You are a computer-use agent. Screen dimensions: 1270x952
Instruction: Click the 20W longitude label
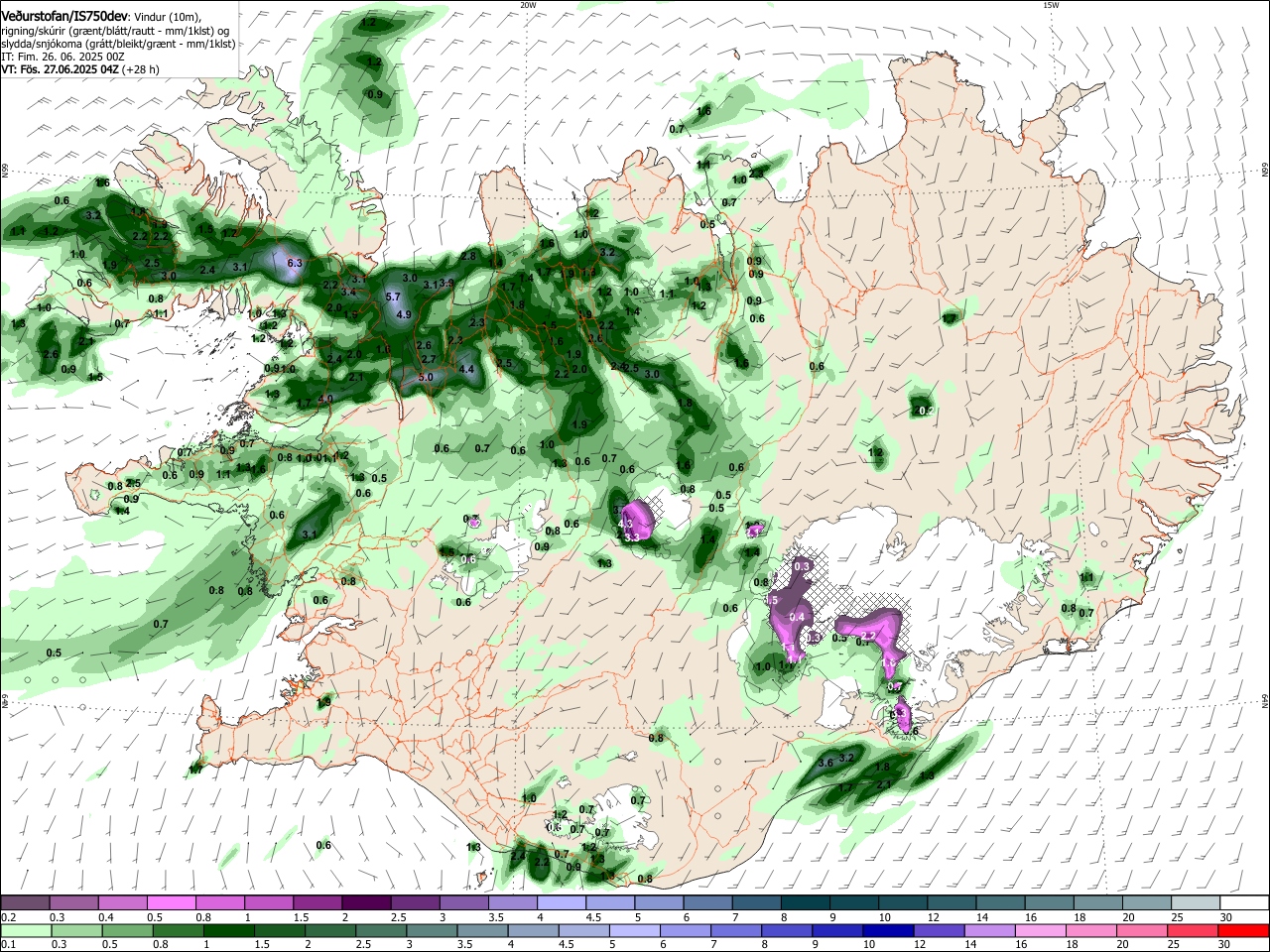click(528, 5)
